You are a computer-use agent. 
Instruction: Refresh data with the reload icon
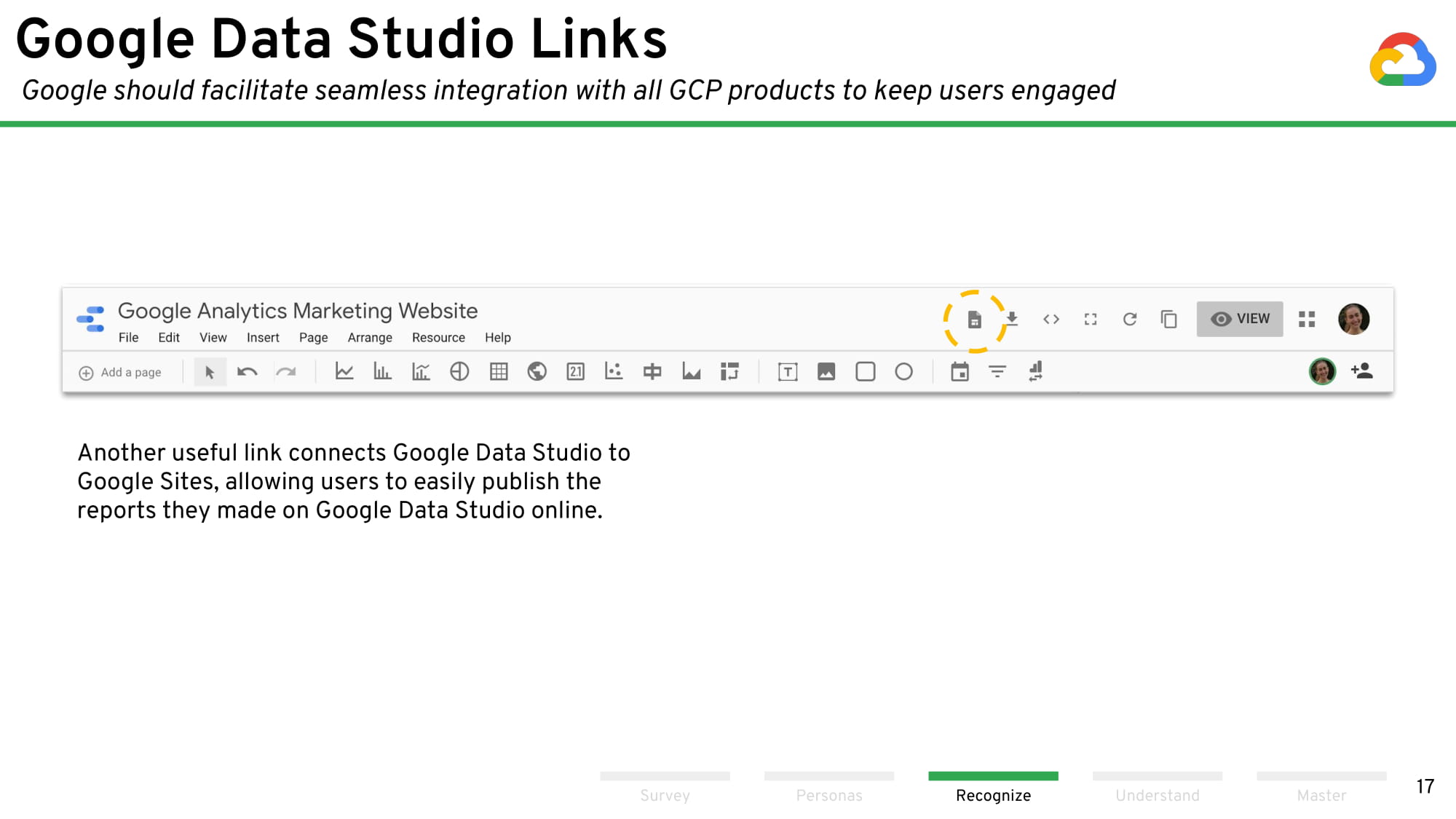pyautogui.click(x=1130, y=319)
